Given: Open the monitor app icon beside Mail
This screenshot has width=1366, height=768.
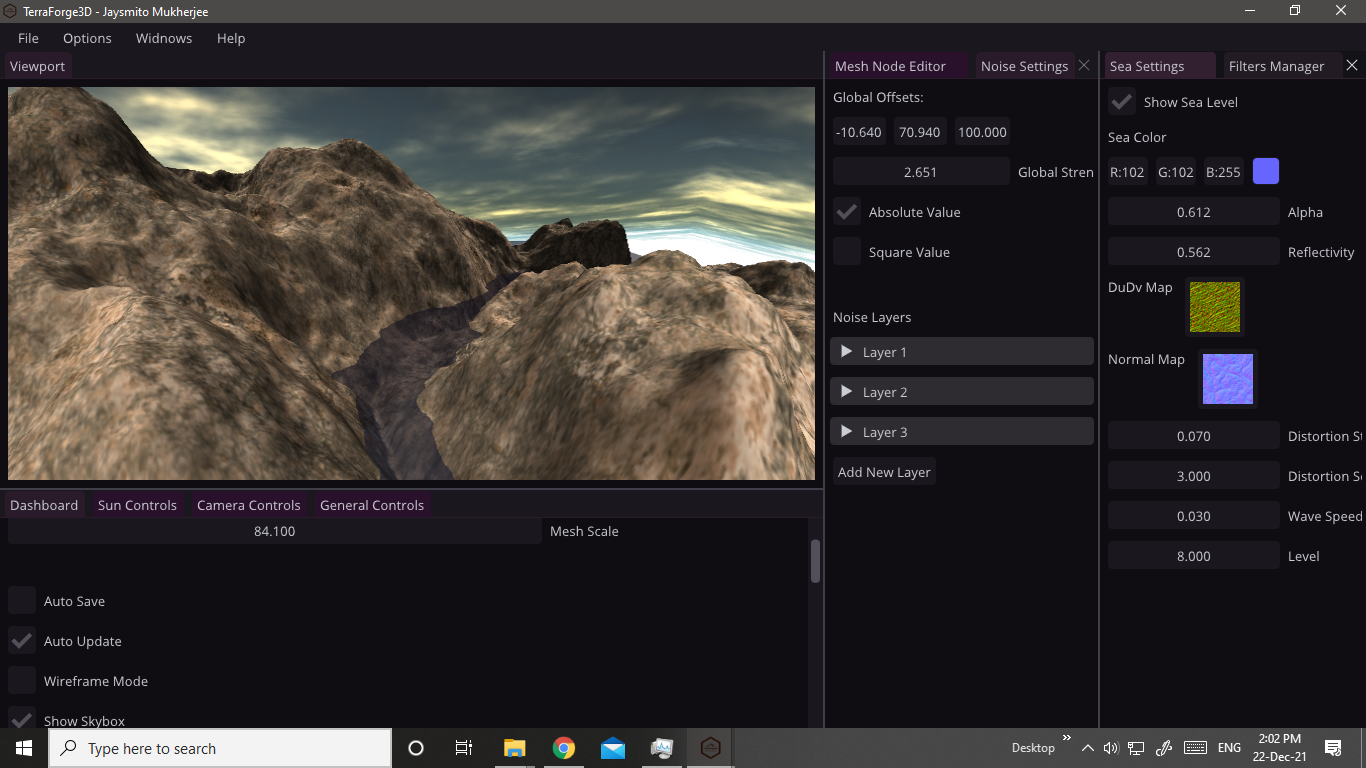Looking at the screenshot, I should click(662, 748).
